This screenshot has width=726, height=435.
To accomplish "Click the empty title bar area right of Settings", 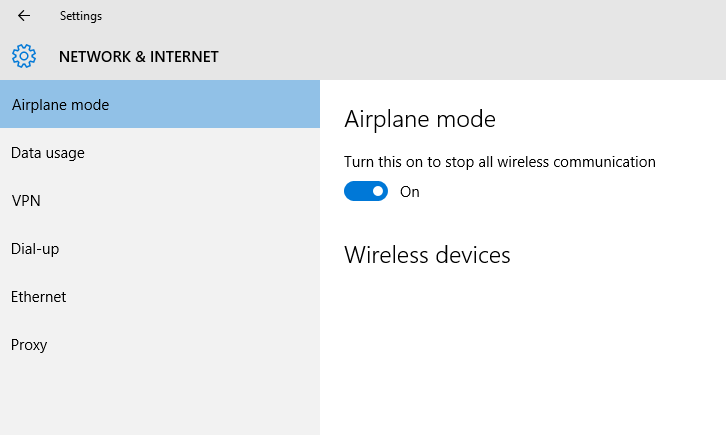I will (x=400, y=16).
